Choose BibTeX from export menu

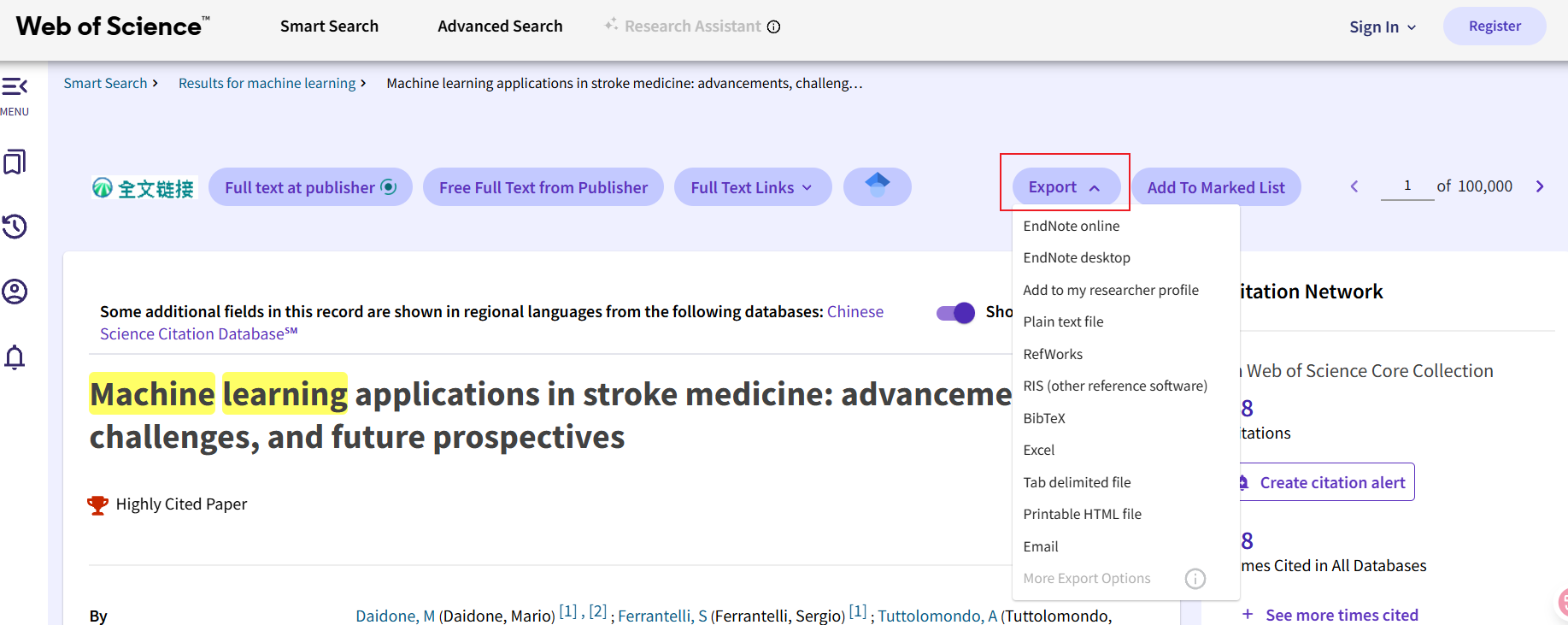[1044, 418]
